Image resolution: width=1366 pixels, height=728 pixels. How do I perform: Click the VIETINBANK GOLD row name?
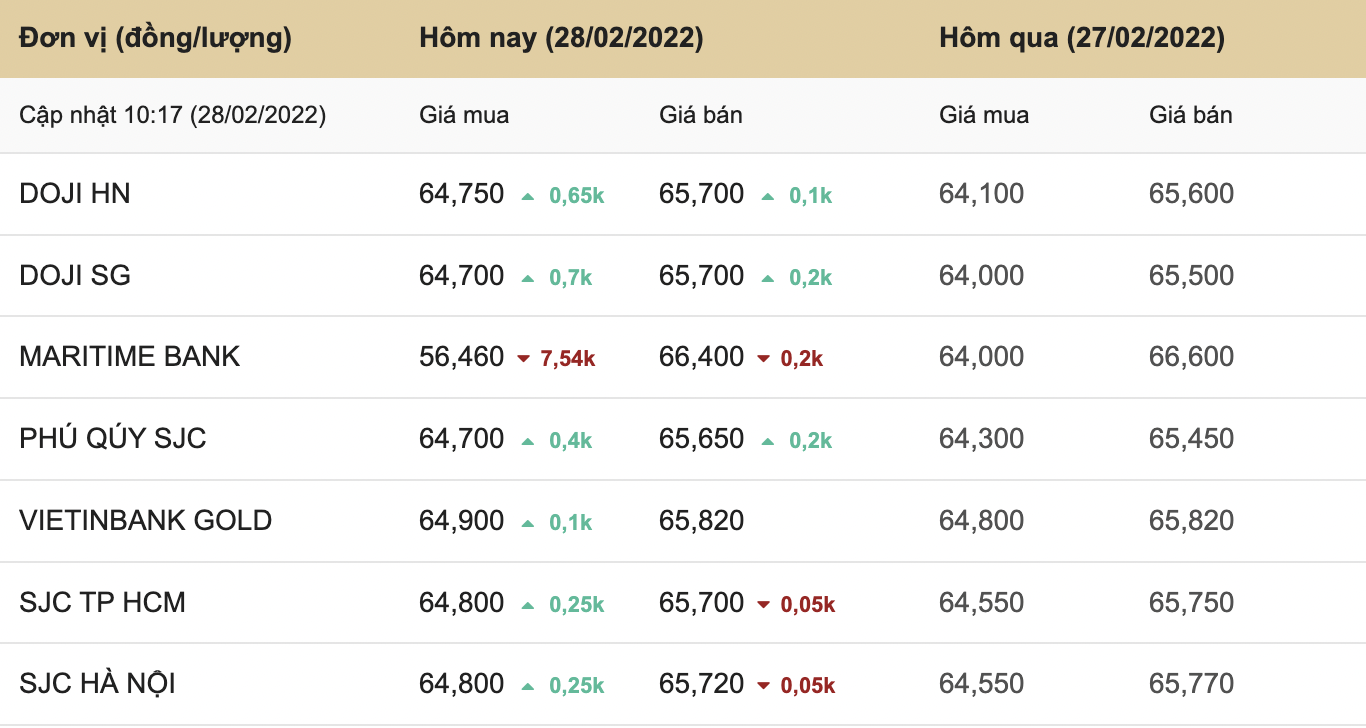coord(146,520)
